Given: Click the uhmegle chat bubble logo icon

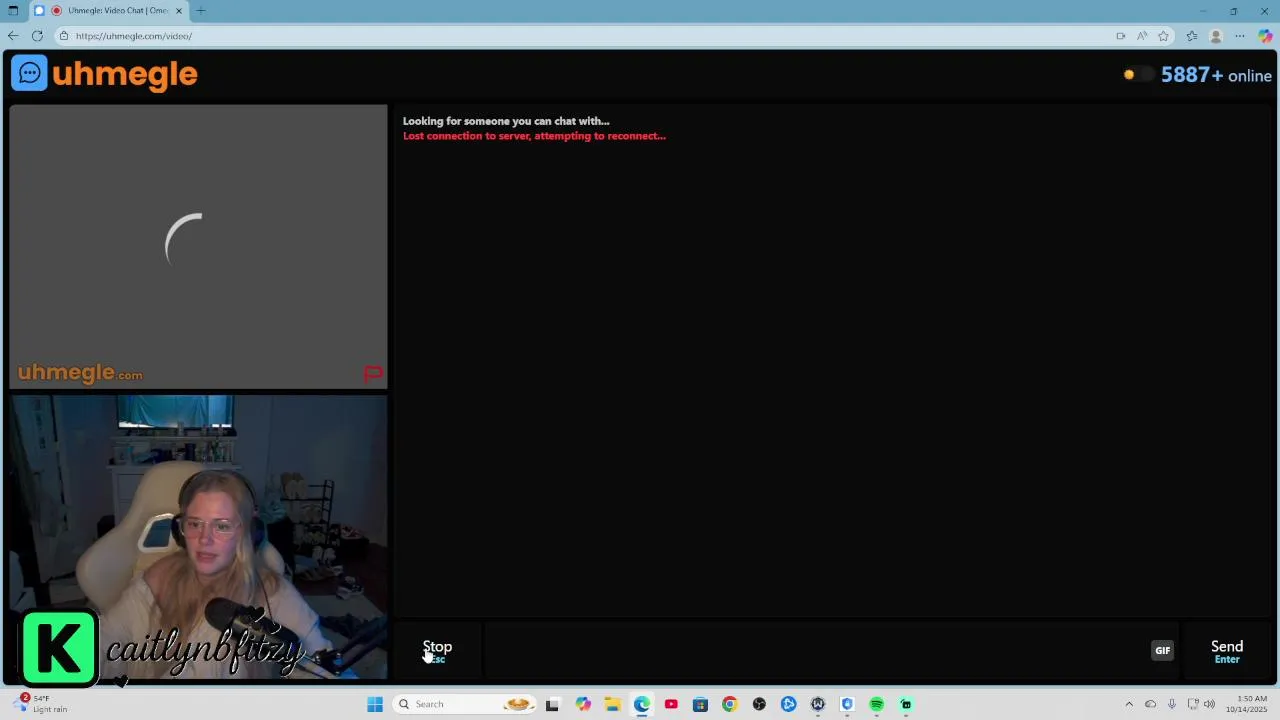Looking at the screenshot, I should [x=29, y=73].
